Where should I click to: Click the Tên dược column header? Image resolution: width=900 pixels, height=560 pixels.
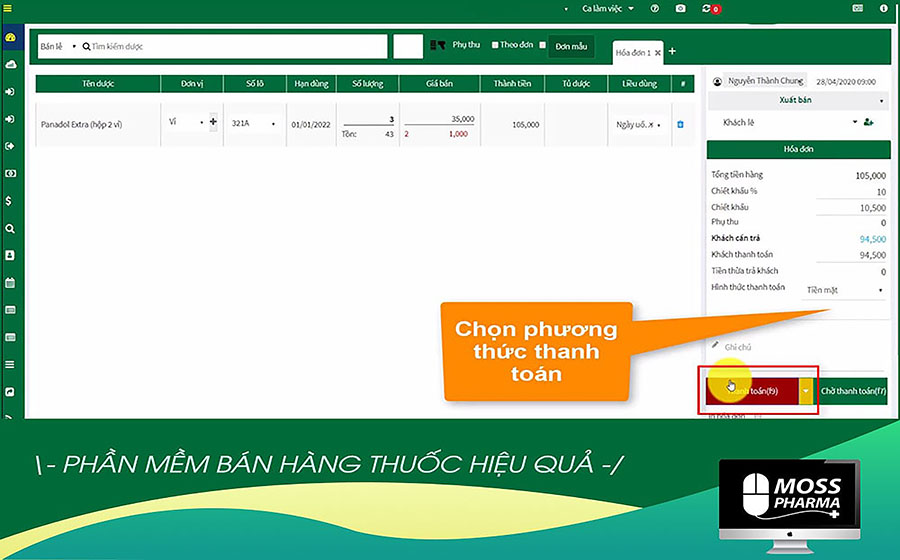98,84
